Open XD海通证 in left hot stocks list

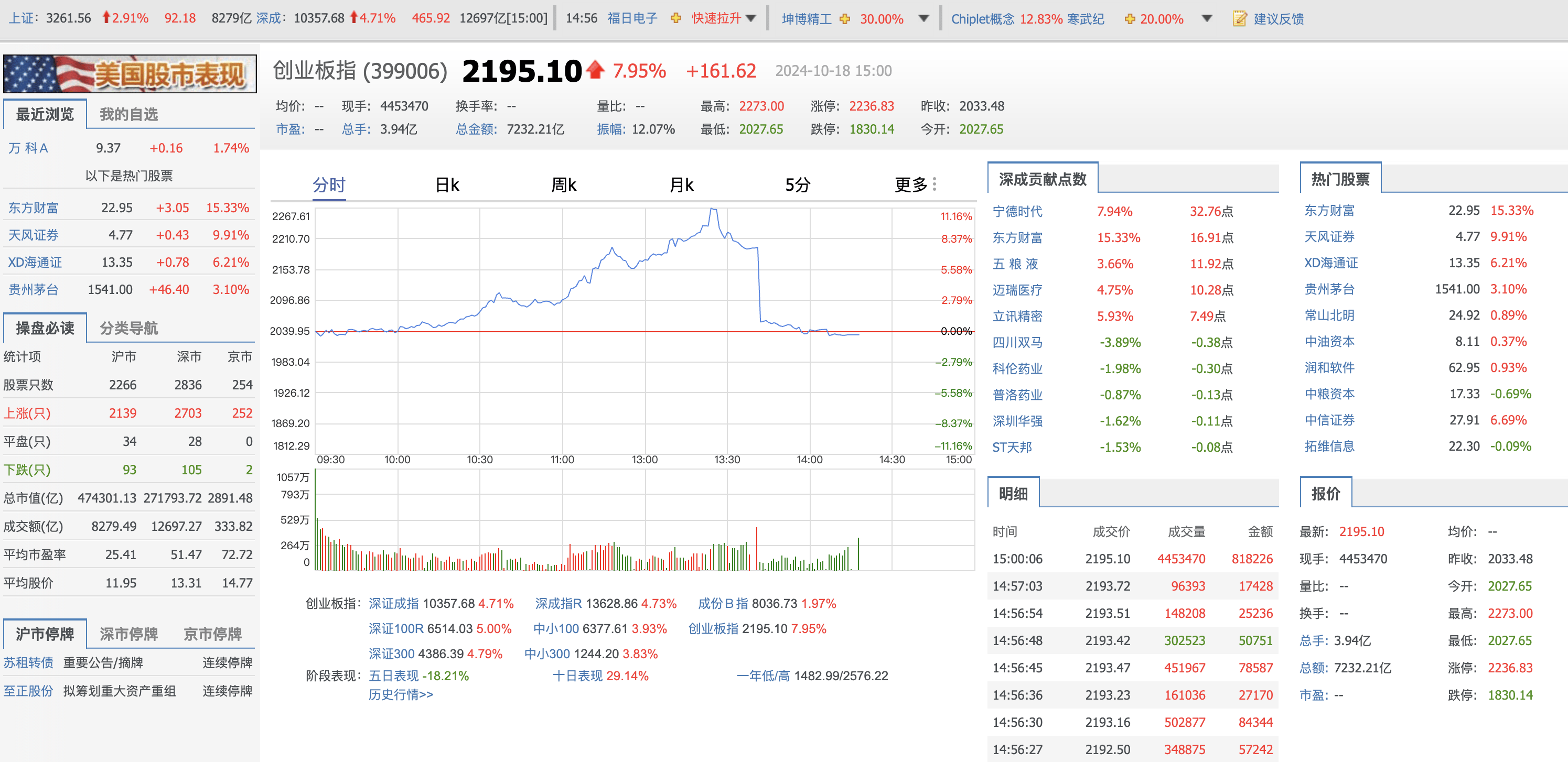coord(35,262)
